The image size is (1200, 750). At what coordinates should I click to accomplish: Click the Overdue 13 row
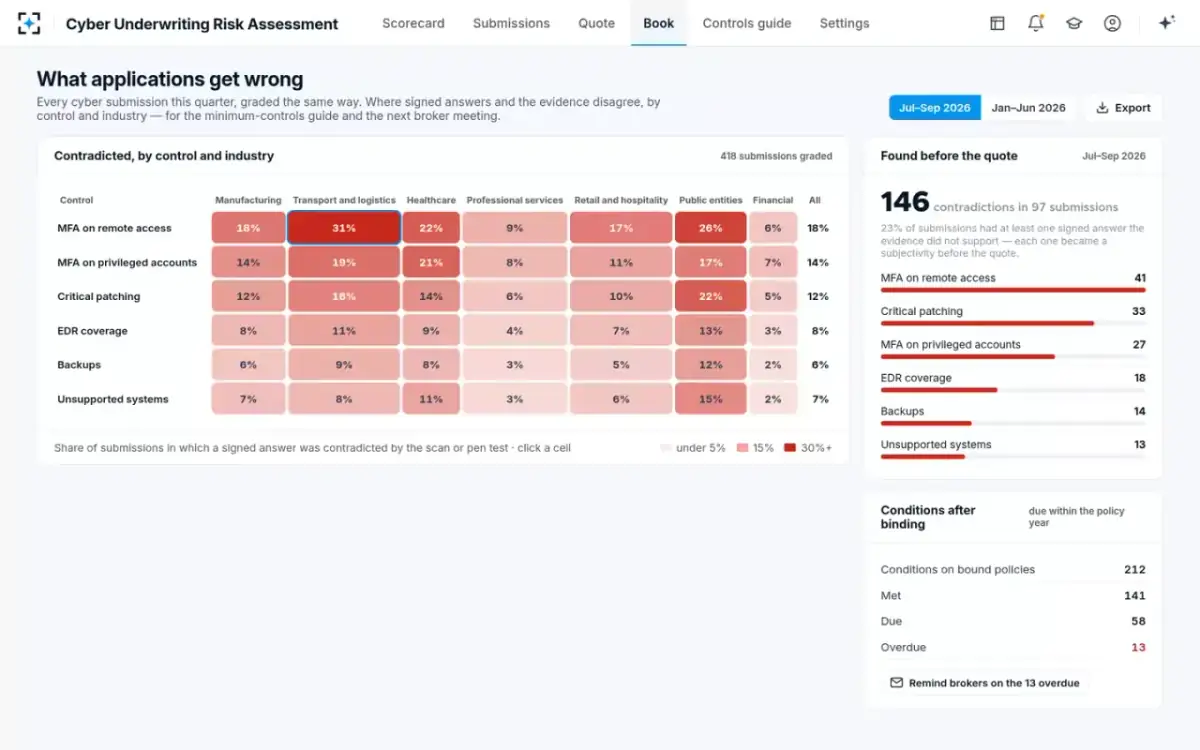(x=1013, y=647)
